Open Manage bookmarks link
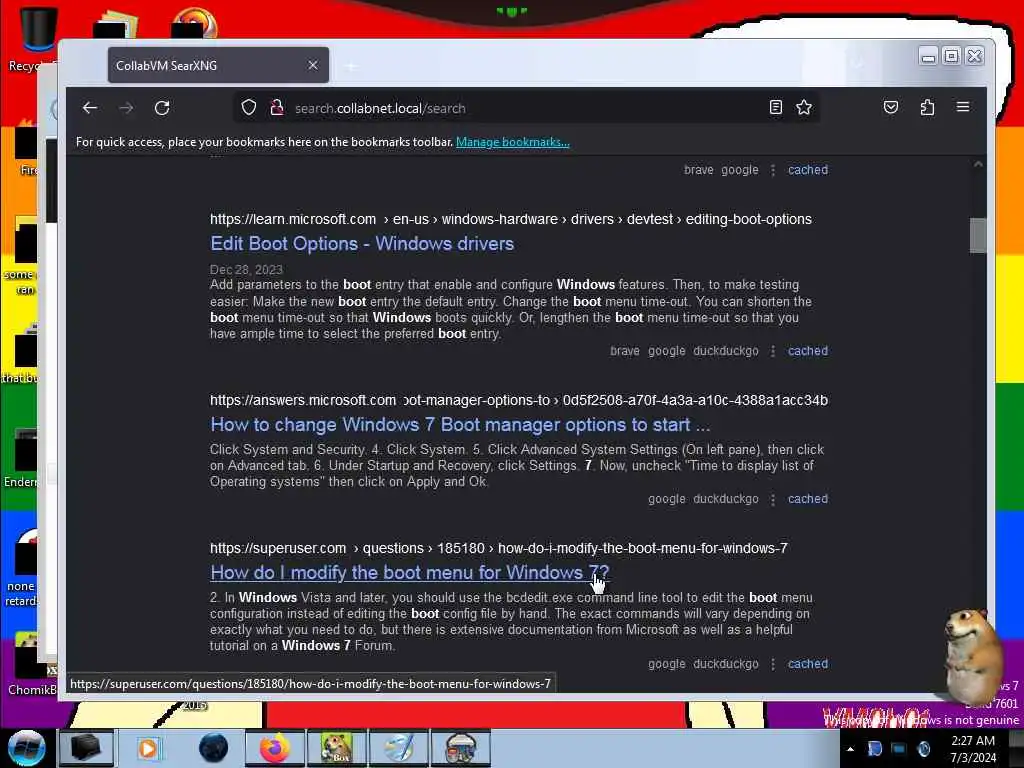1024x768 pixels. tap(513, 142)
